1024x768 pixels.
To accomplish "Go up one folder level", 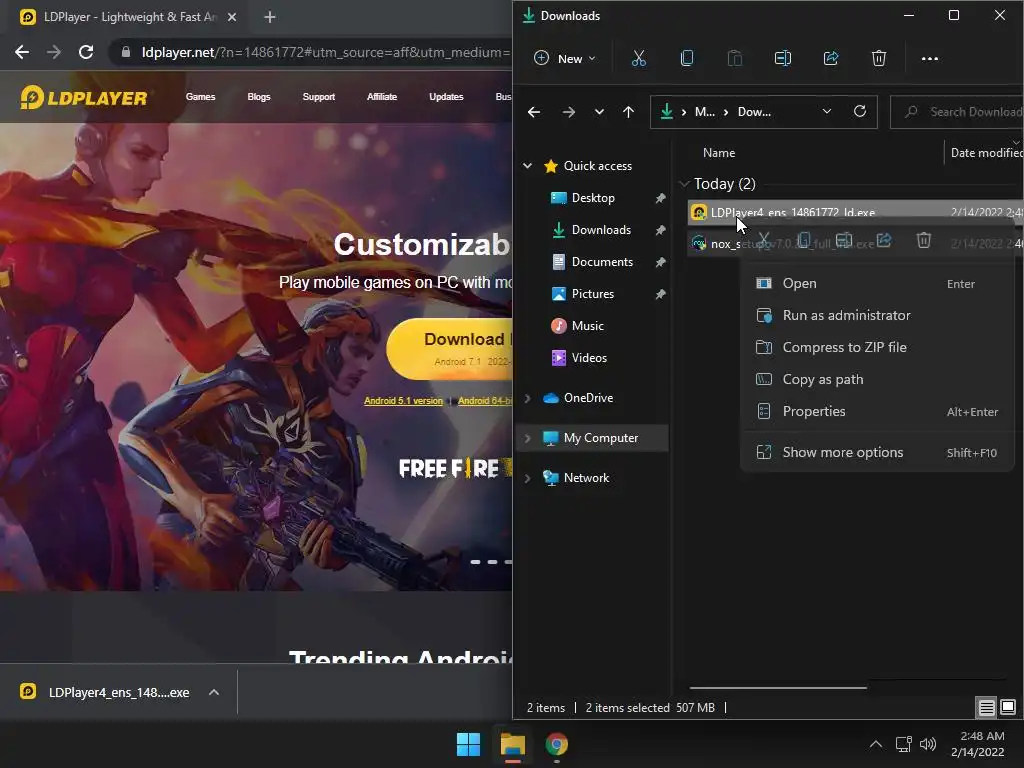I will tap(628, 112).
